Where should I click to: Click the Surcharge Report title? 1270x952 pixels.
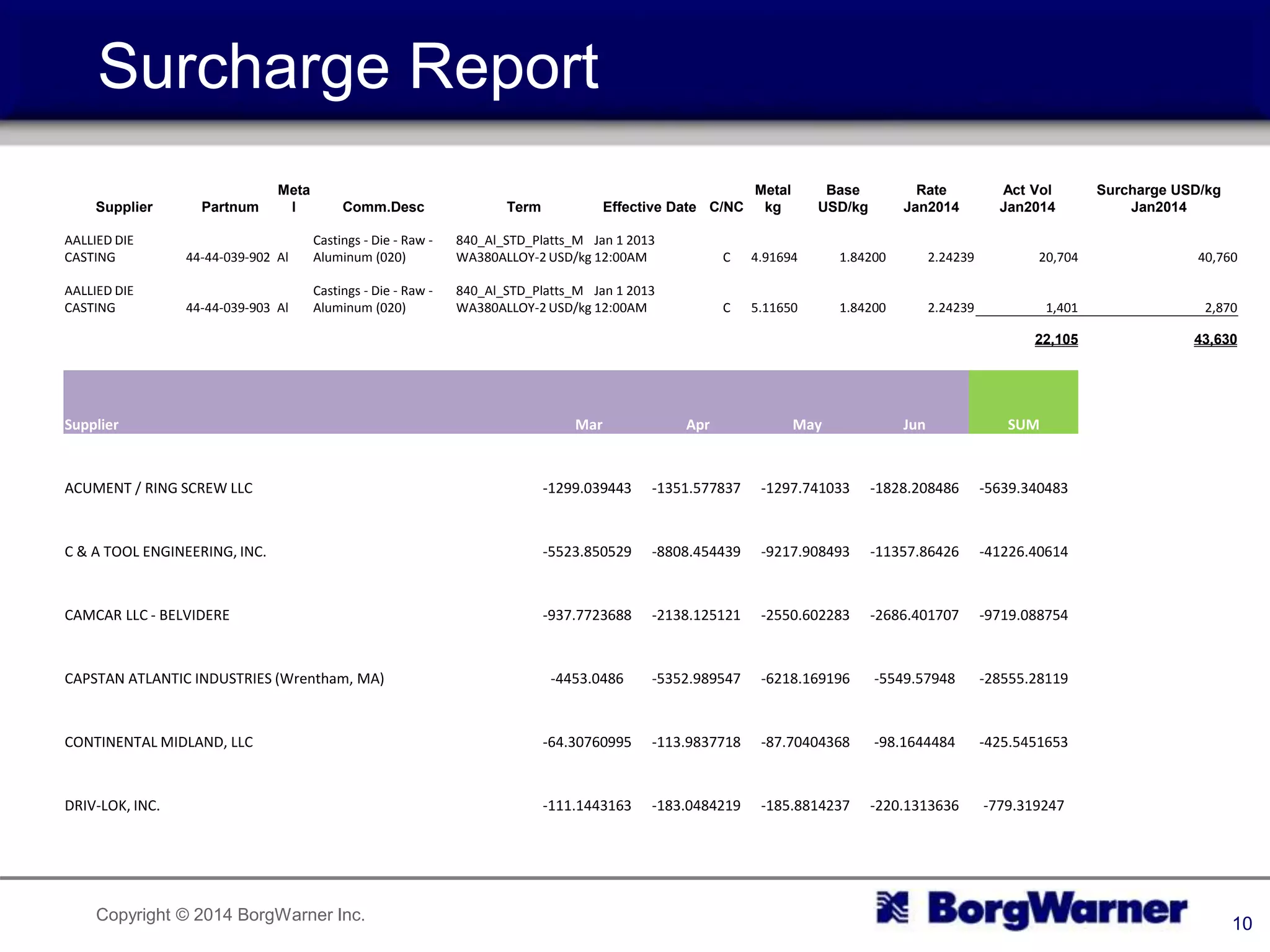click(x=349, y=67)
